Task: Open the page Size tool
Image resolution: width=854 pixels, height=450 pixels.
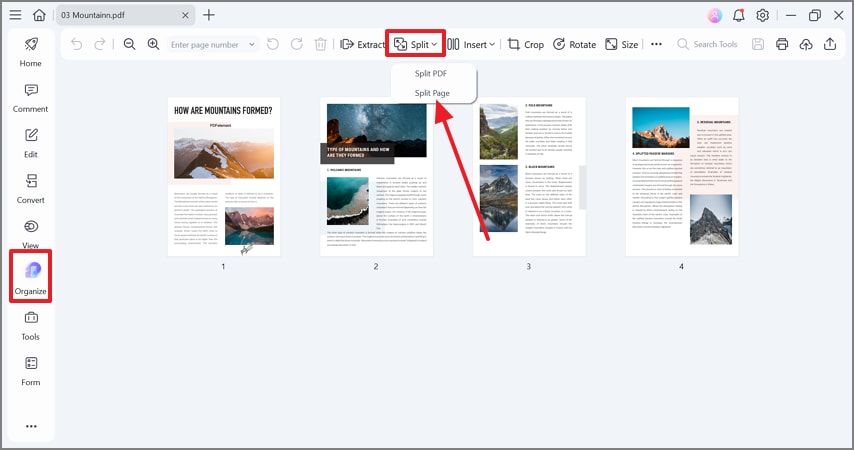Action: pos(621,45)
